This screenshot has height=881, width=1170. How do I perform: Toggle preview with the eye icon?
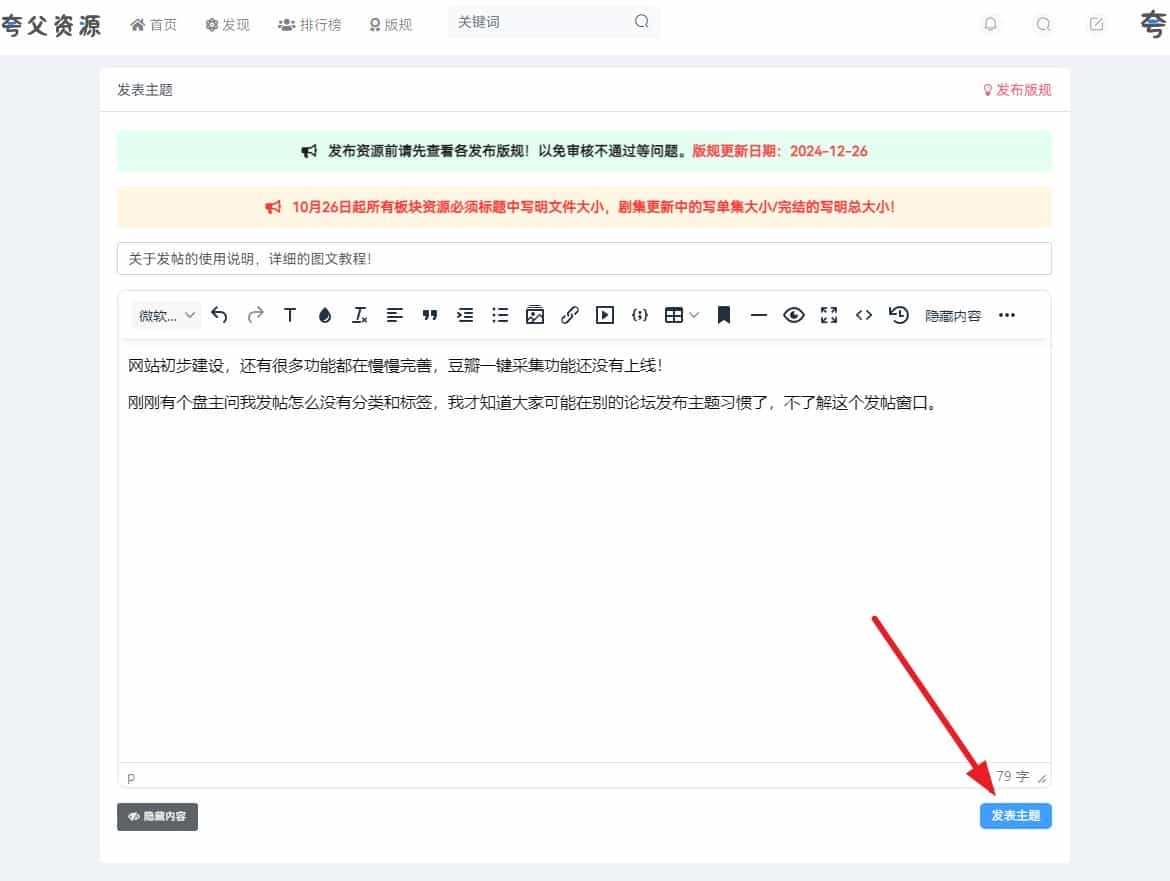tap(794, 315)
